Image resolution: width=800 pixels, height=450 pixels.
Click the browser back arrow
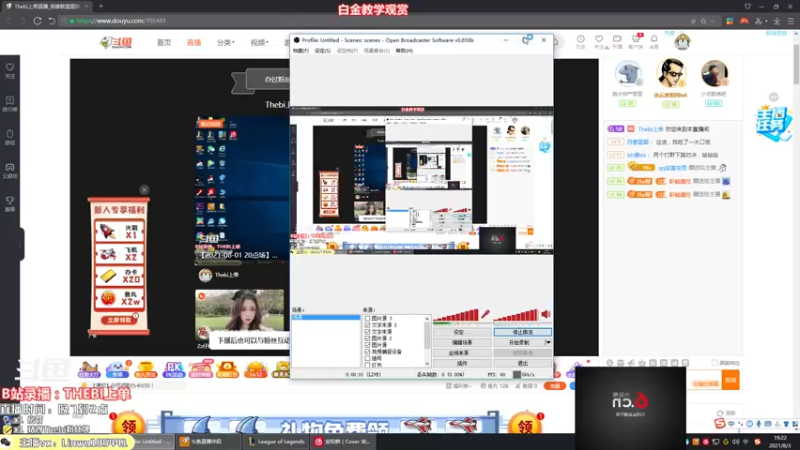tap(9, 21)
